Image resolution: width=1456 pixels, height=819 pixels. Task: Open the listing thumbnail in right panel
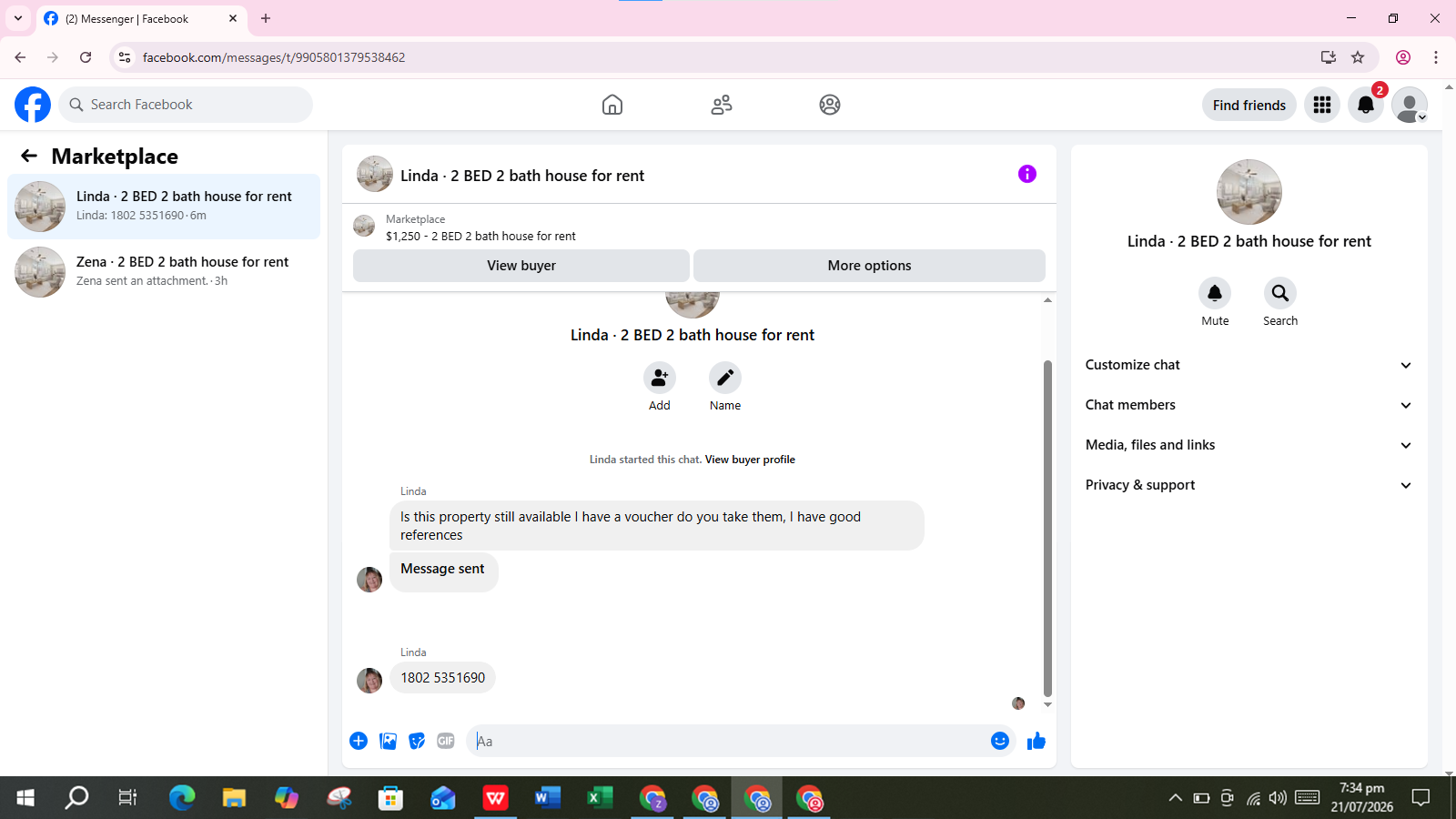1249,192
